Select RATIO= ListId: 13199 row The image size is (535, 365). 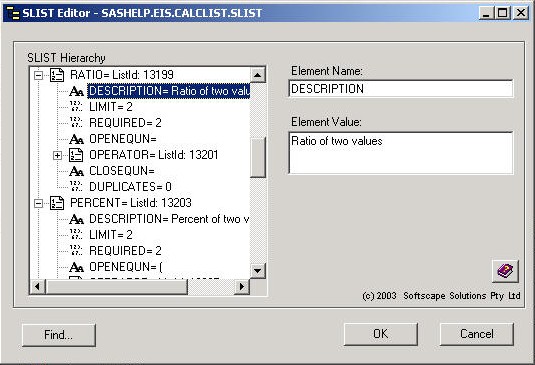[x=122, y=75]
